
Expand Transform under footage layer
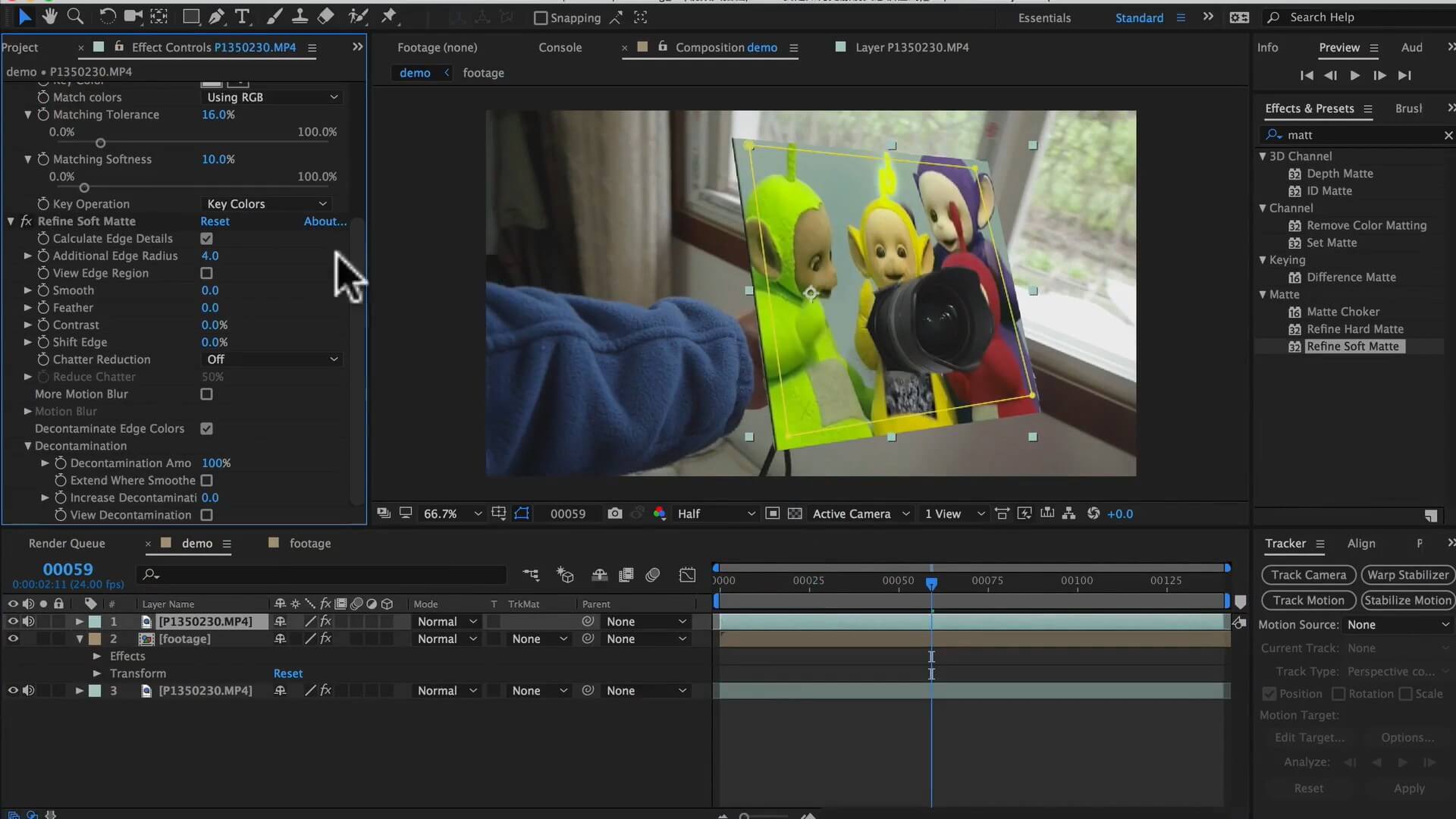(96, 673)
